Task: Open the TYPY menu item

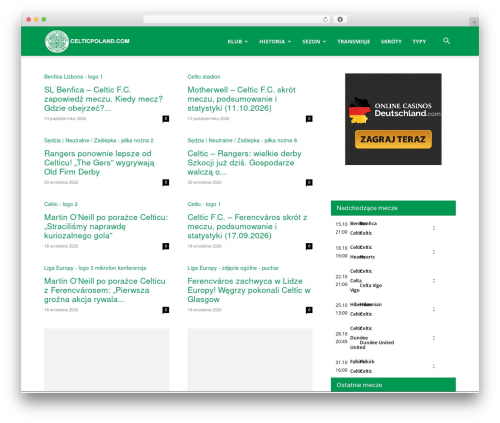Action: pos(419,41)
